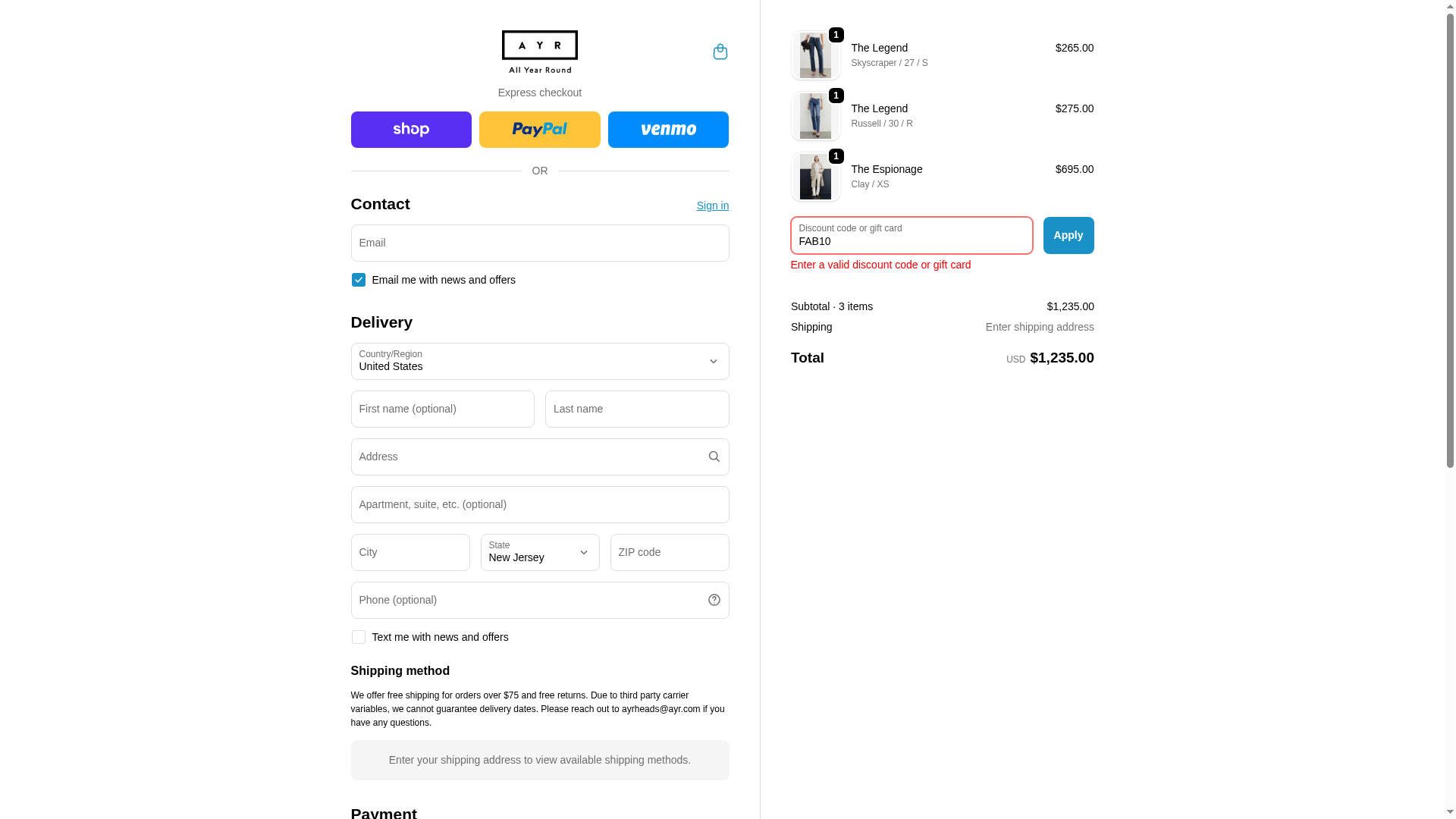Click the AYR All Year Round logo
Screen dimensions: 1456x819
[540, 52]
